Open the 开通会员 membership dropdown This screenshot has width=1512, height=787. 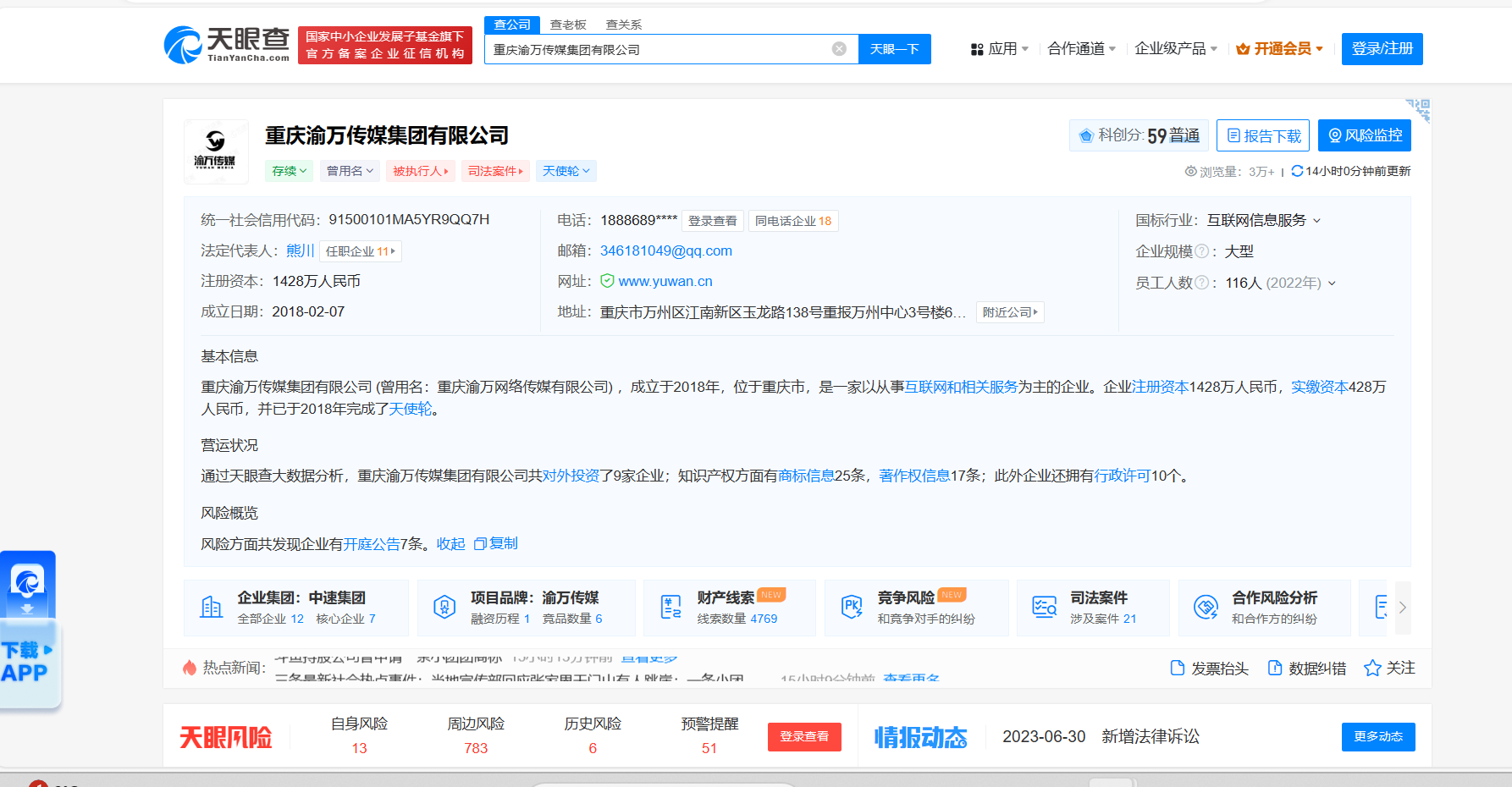[1280, 49]
